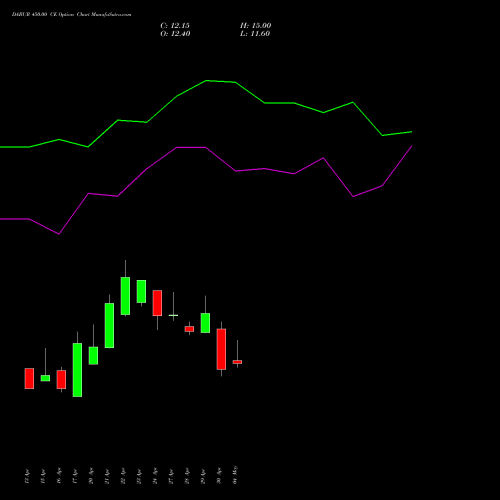This screenshot has height=500, width=500.
Task: Click the DABUR CE Options chart title
Action: point(72,15)
